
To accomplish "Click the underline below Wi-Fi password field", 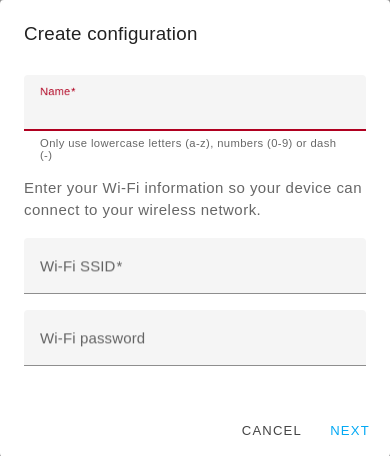I will [x=195, y=365].
